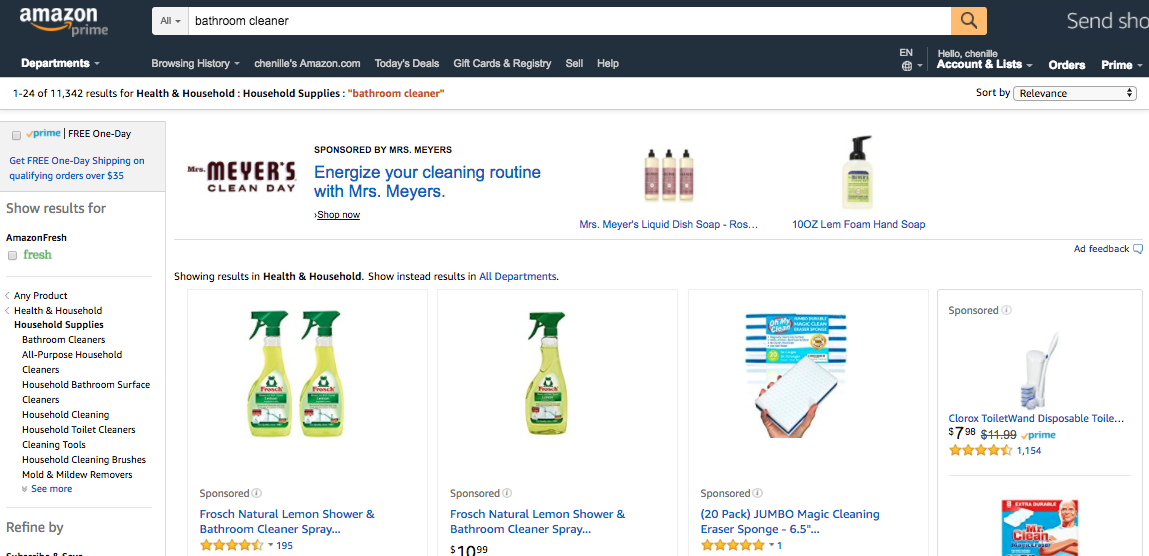This screenshot has width=1149, height=556.
Task: Enable the Prime FREE One-Day checkbox
Action: pos(16,135)
